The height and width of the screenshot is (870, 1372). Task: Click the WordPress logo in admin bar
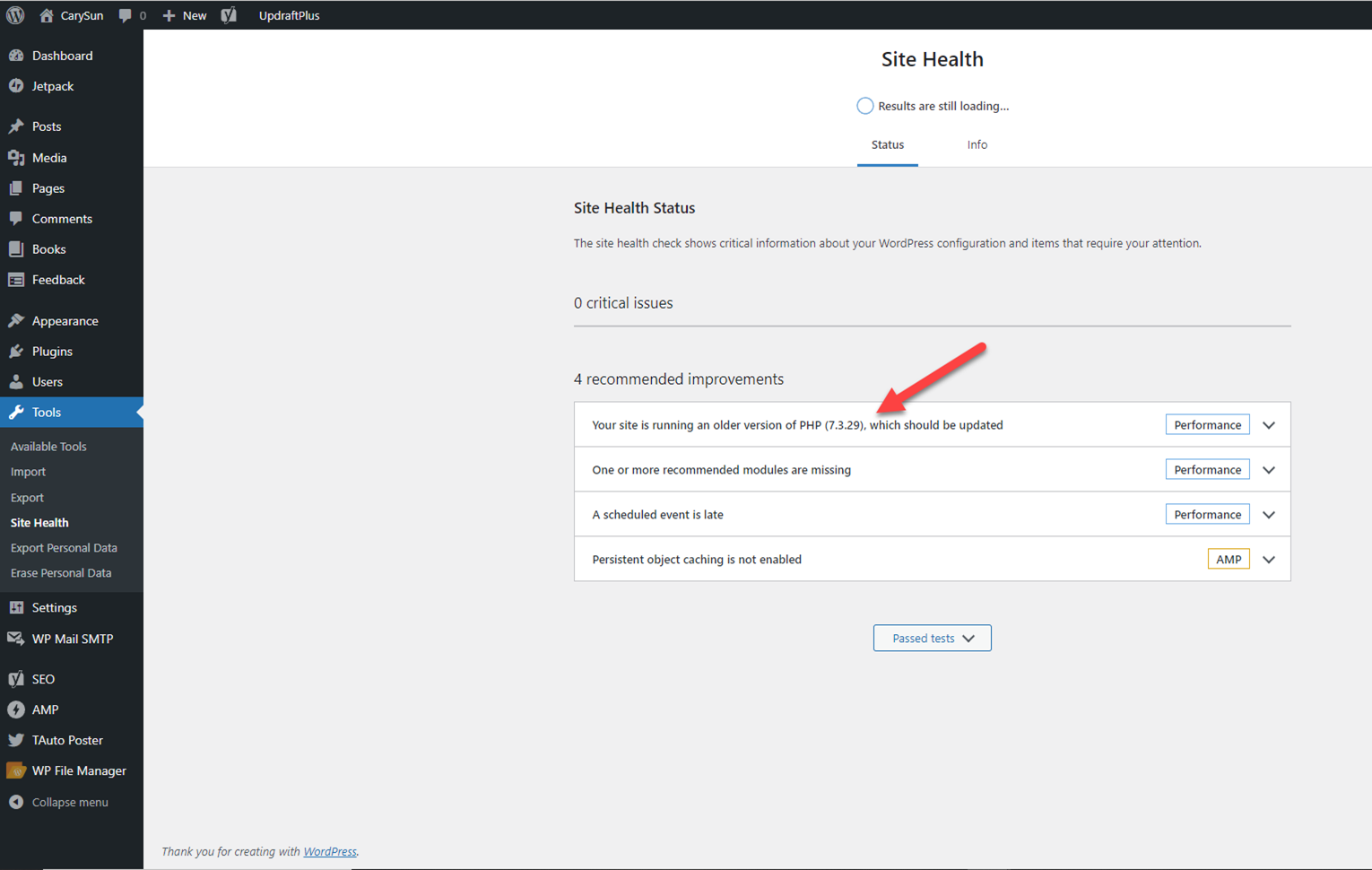click(15, 15)
